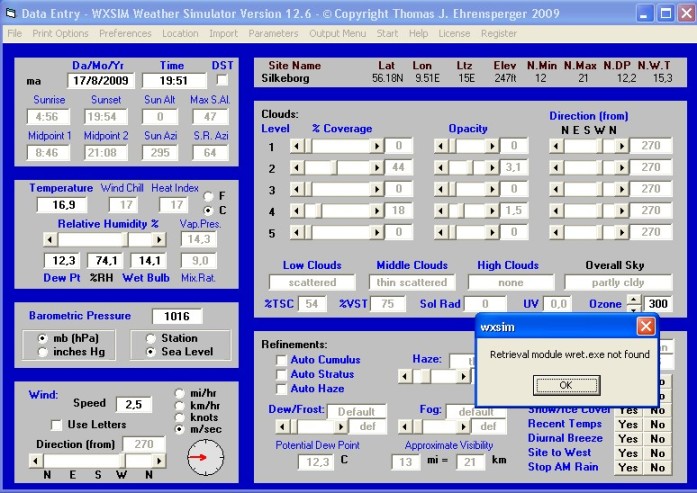
Task: Click left arrow of wind direction scrollbar
Action: tap(36, 461)
